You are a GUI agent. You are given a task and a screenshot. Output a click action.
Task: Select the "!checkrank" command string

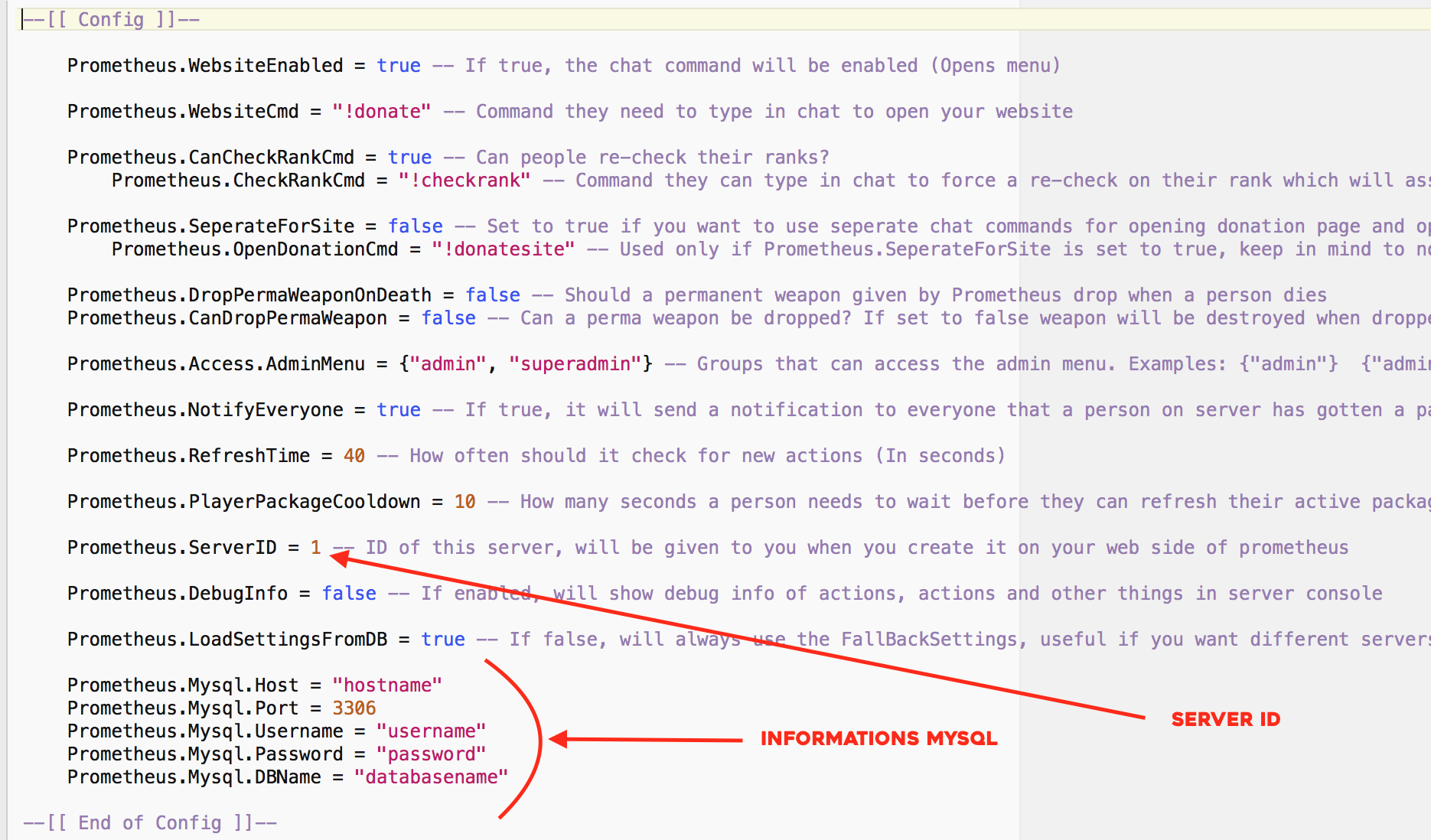[x=465, y=181]
